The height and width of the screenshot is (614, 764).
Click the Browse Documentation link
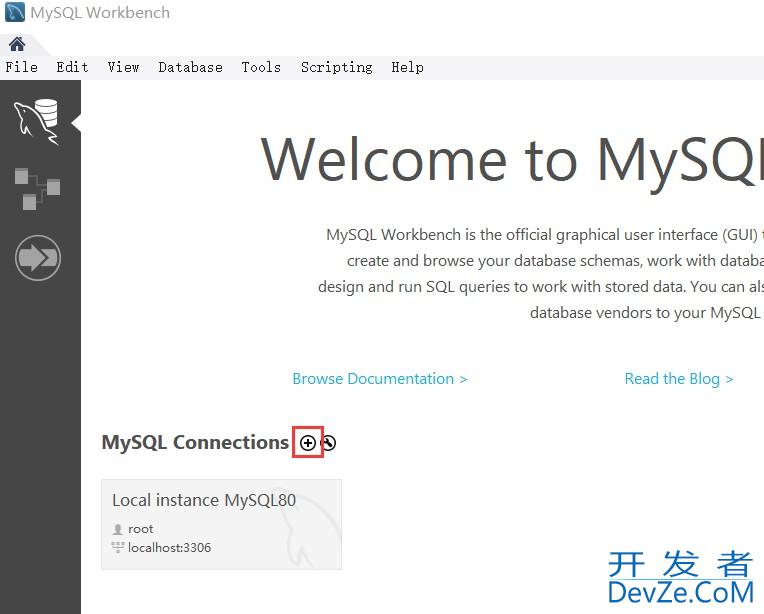tap(380, 379)
